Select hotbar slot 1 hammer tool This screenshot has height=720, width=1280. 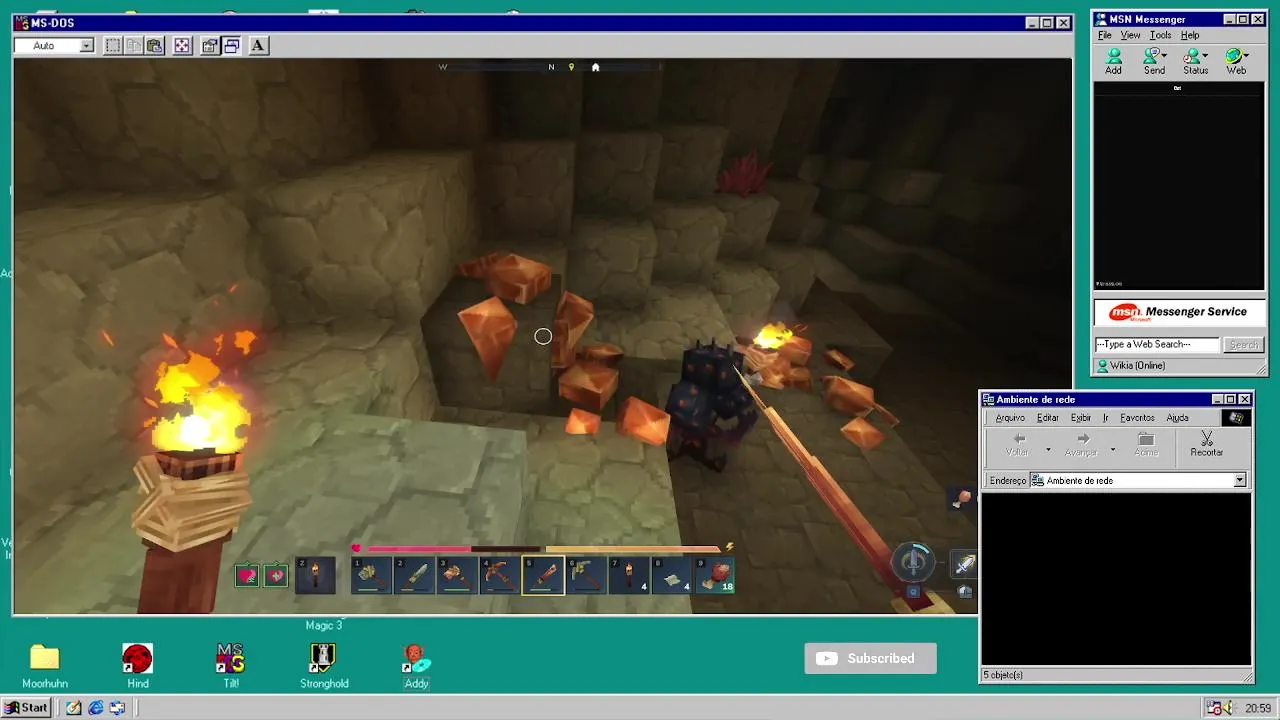click(371, 575)
